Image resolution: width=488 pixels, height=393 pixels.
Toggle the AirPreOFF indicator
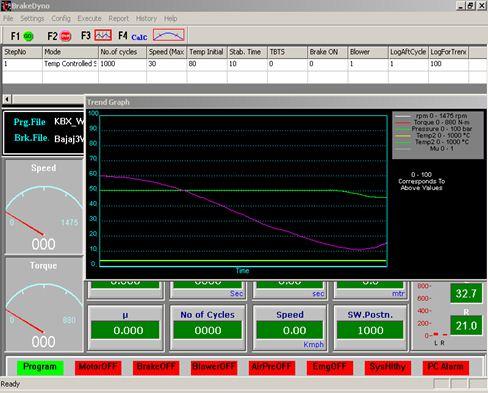pos(272,367)
